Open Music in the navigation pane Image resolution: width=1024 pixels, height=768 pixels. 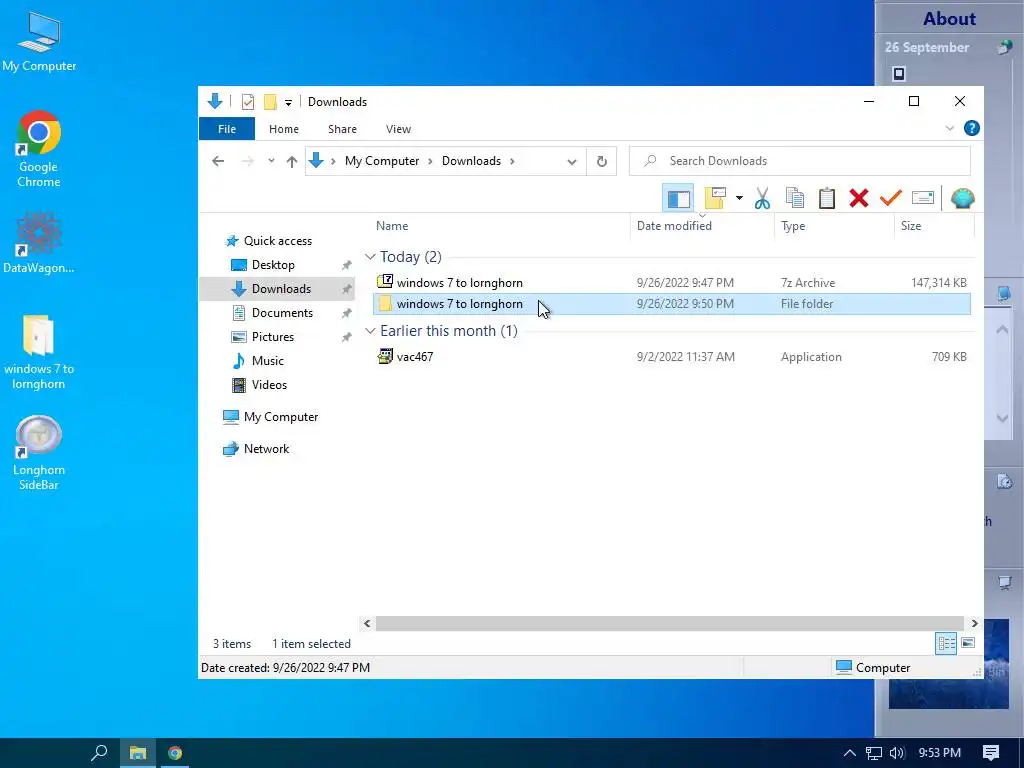click(x=268, y=360)
